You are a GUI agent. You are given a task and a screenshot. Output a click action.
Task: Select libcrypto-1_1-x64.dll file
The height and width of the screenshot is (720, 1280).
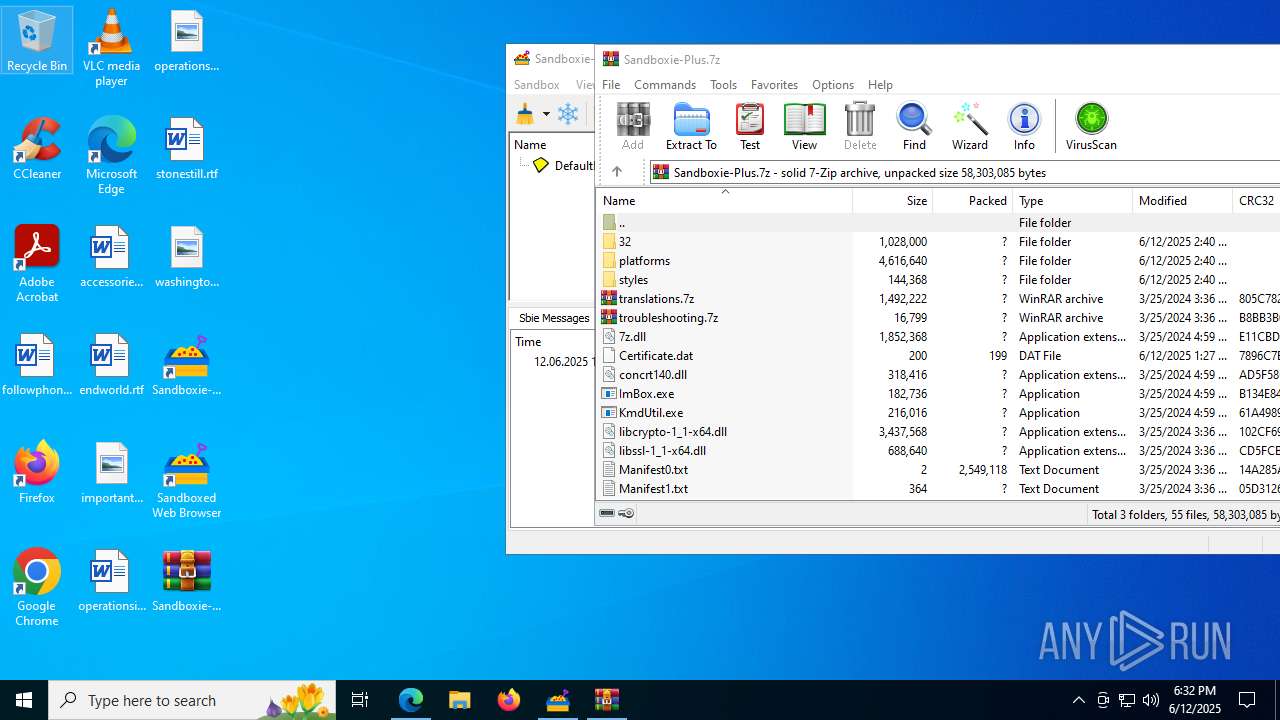coord(938,431)
